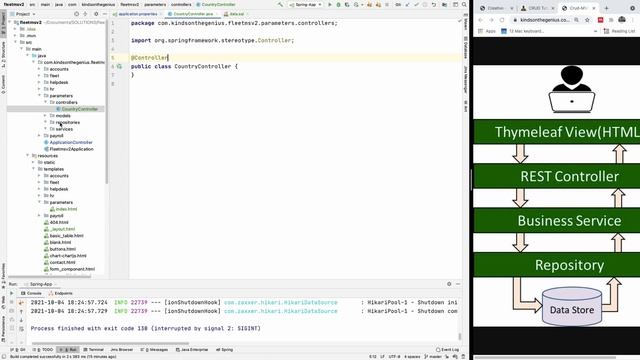
Task: Click the git branch master widget in status bar
Action: click(433, 357)
